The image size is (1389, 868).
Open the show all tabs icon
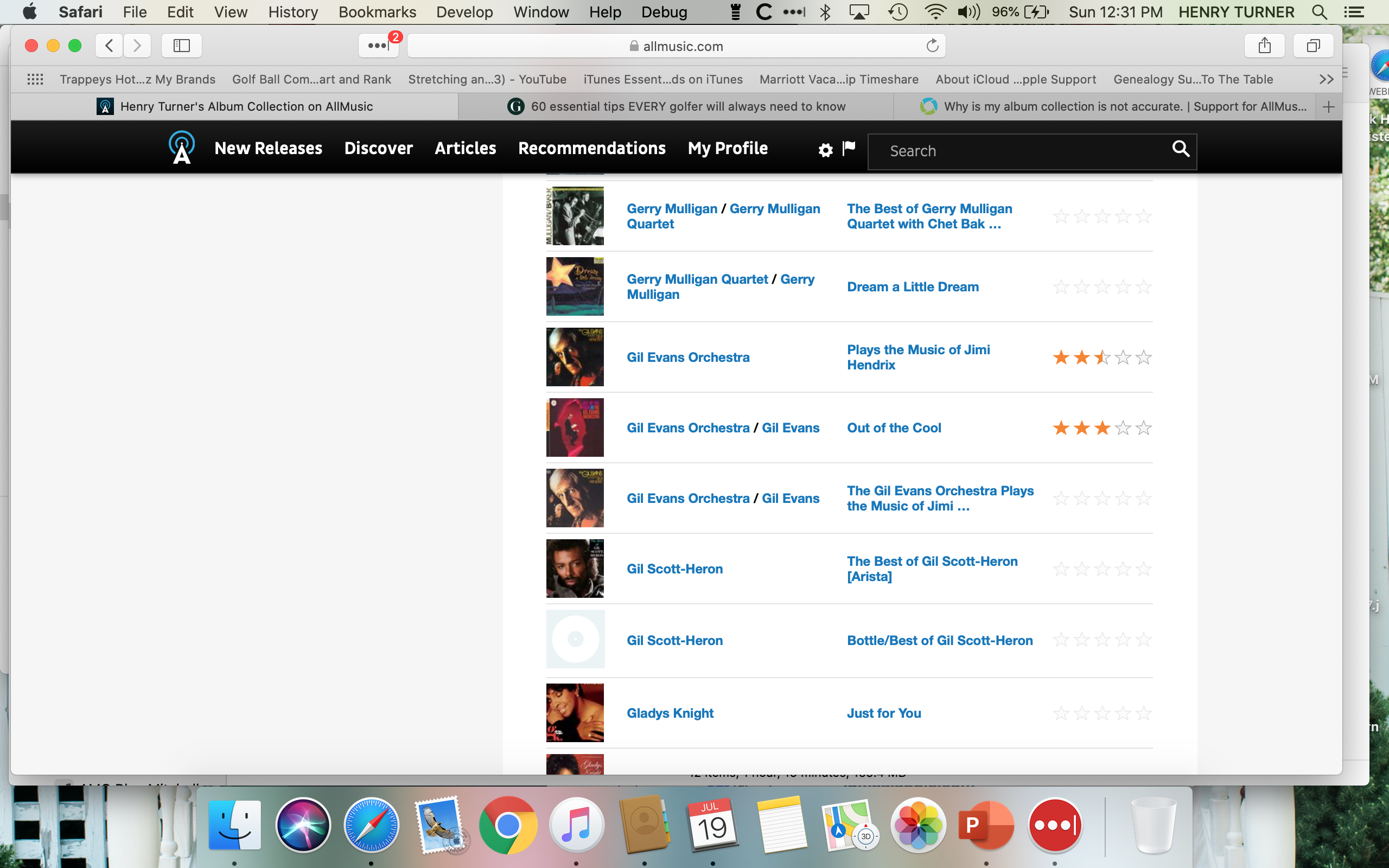1312,46
